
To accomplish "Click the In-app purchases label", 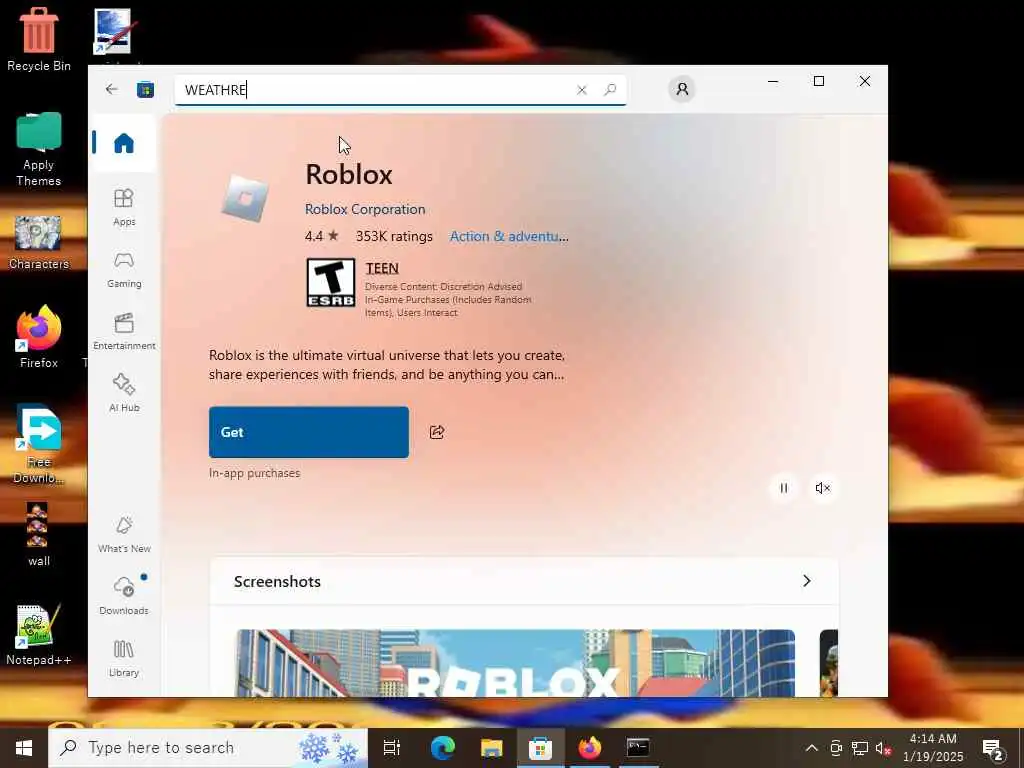I will tap(254, 473).
